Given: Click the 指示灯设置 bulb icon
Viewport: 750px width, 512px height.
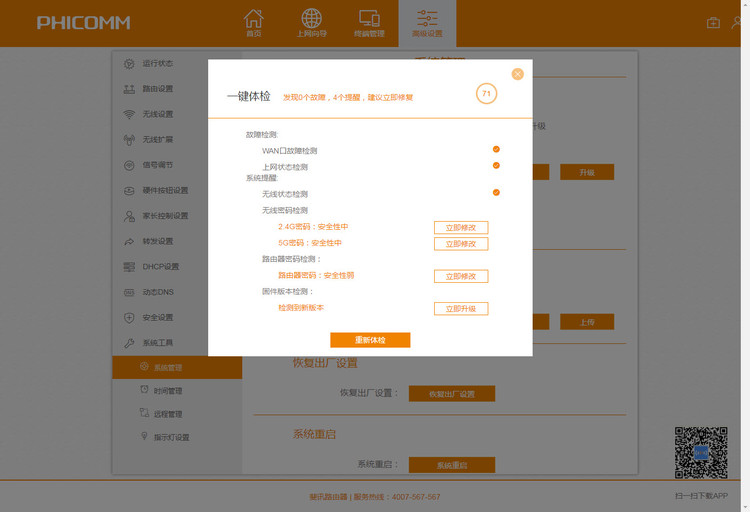Looking at the screenshot, I should coord(144,436).
